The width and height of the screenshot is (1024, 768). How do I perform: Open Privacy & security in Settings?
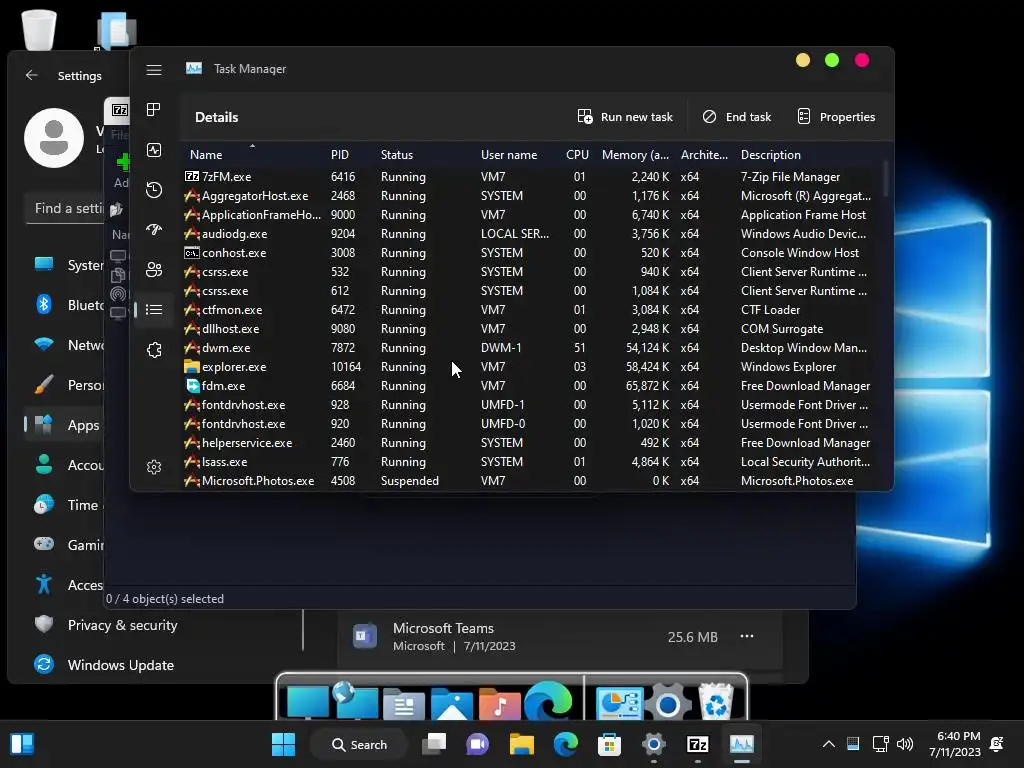(x=104, y=625)
